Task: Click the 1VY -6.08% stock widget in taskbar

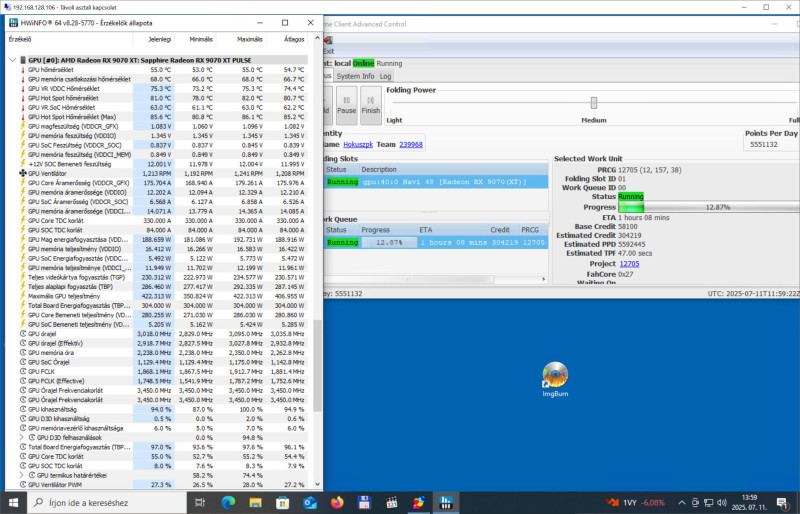Action: [636, 503]
